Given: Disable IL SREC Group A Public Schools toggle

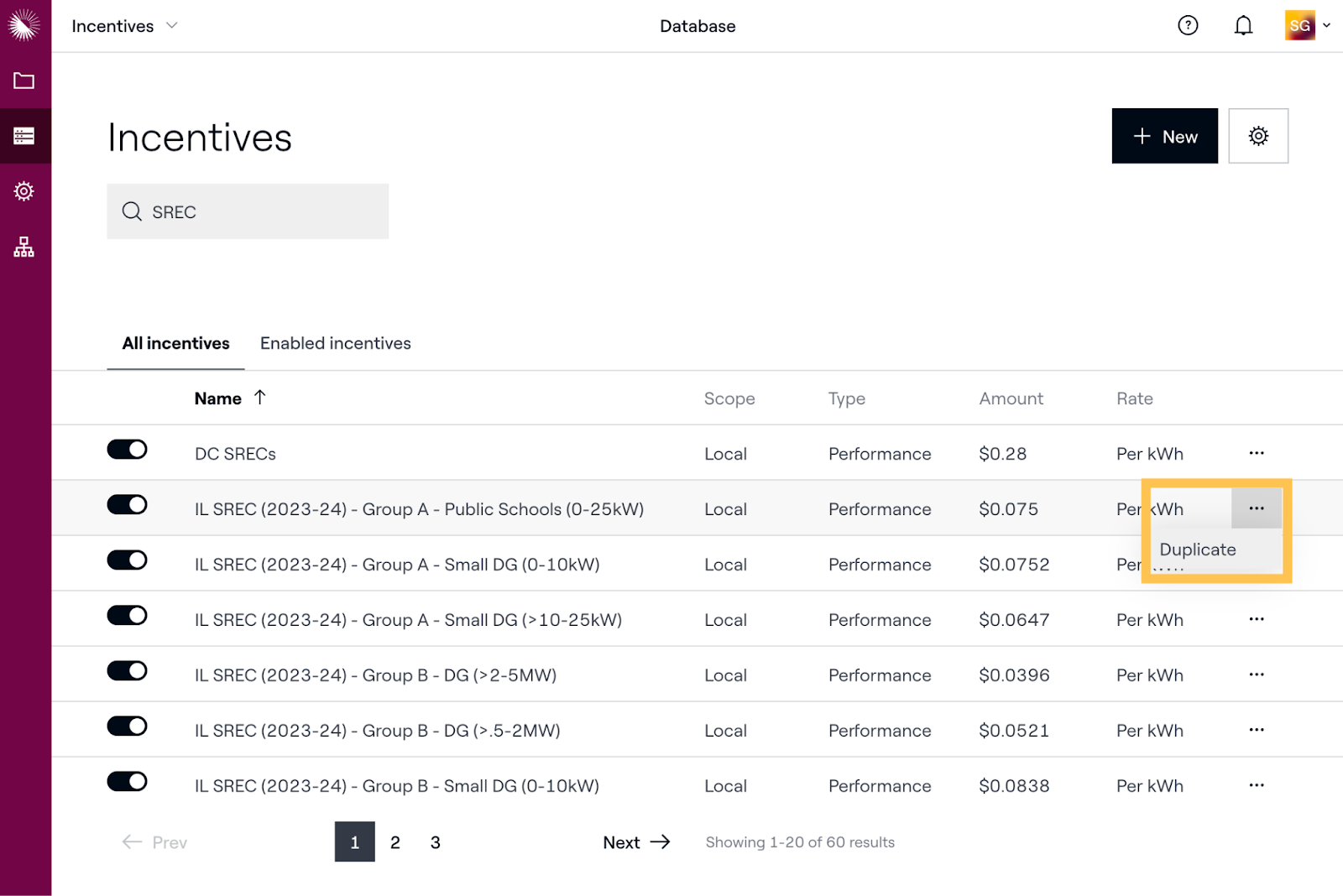Looking at the screenshot, I should tap(127, 505).
